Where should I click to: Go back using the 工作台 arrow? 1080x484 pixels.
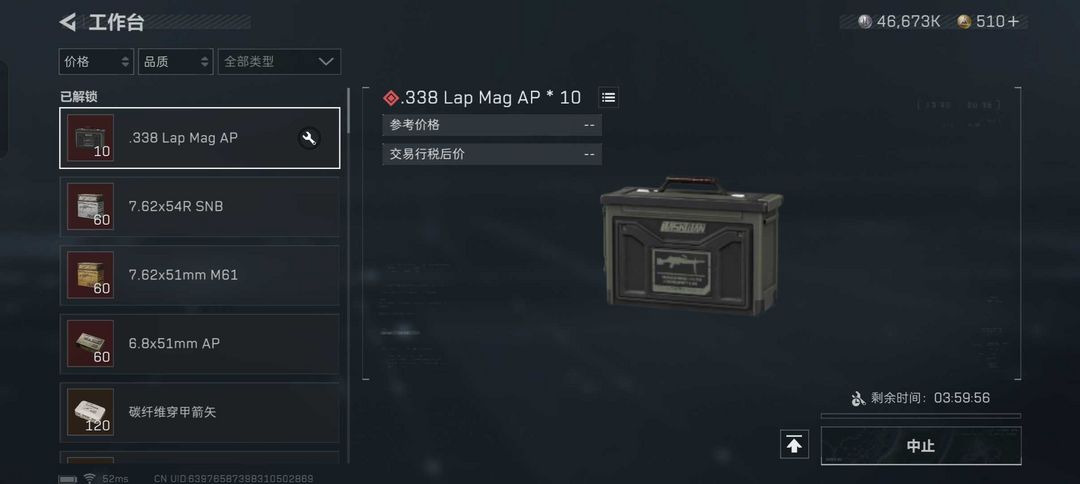68,22
